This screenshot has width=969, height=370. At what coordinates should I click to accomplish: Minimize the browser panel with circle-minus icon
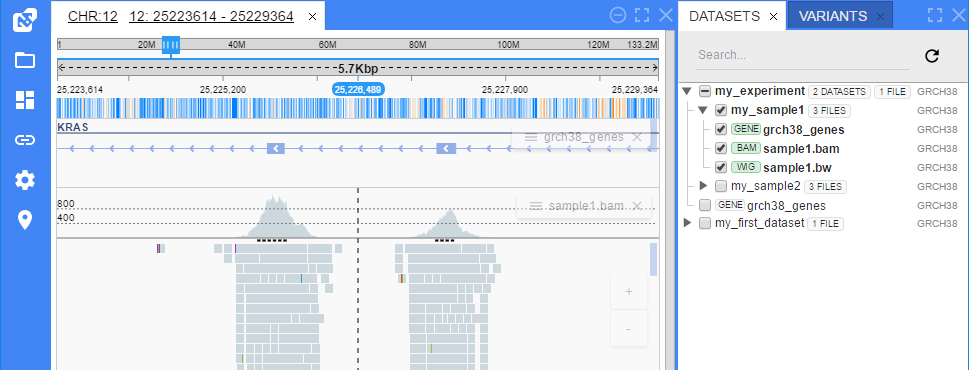(x=617, y=15)
